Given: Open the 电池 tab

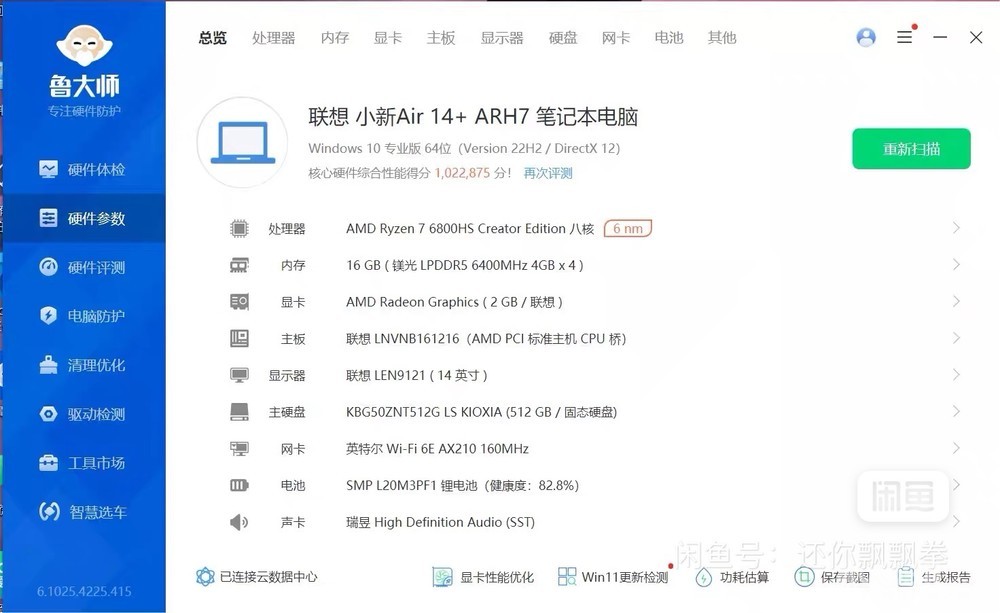Looking at the screenshot, I should coord(669,38).
